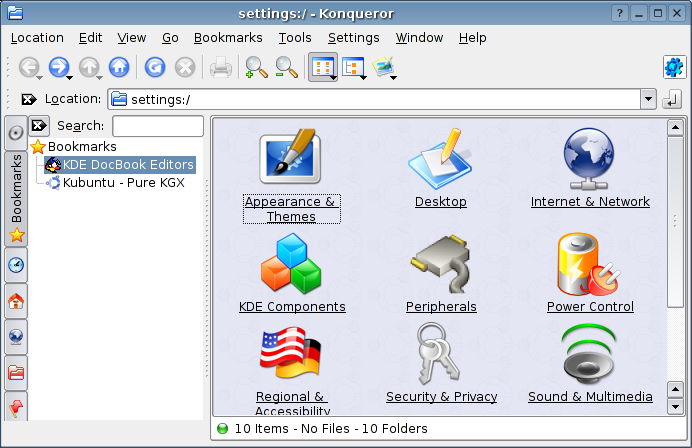Click the vertical scrollbar thumb
The height and width of the screenshot is (448, 692).
pos(675,222)
